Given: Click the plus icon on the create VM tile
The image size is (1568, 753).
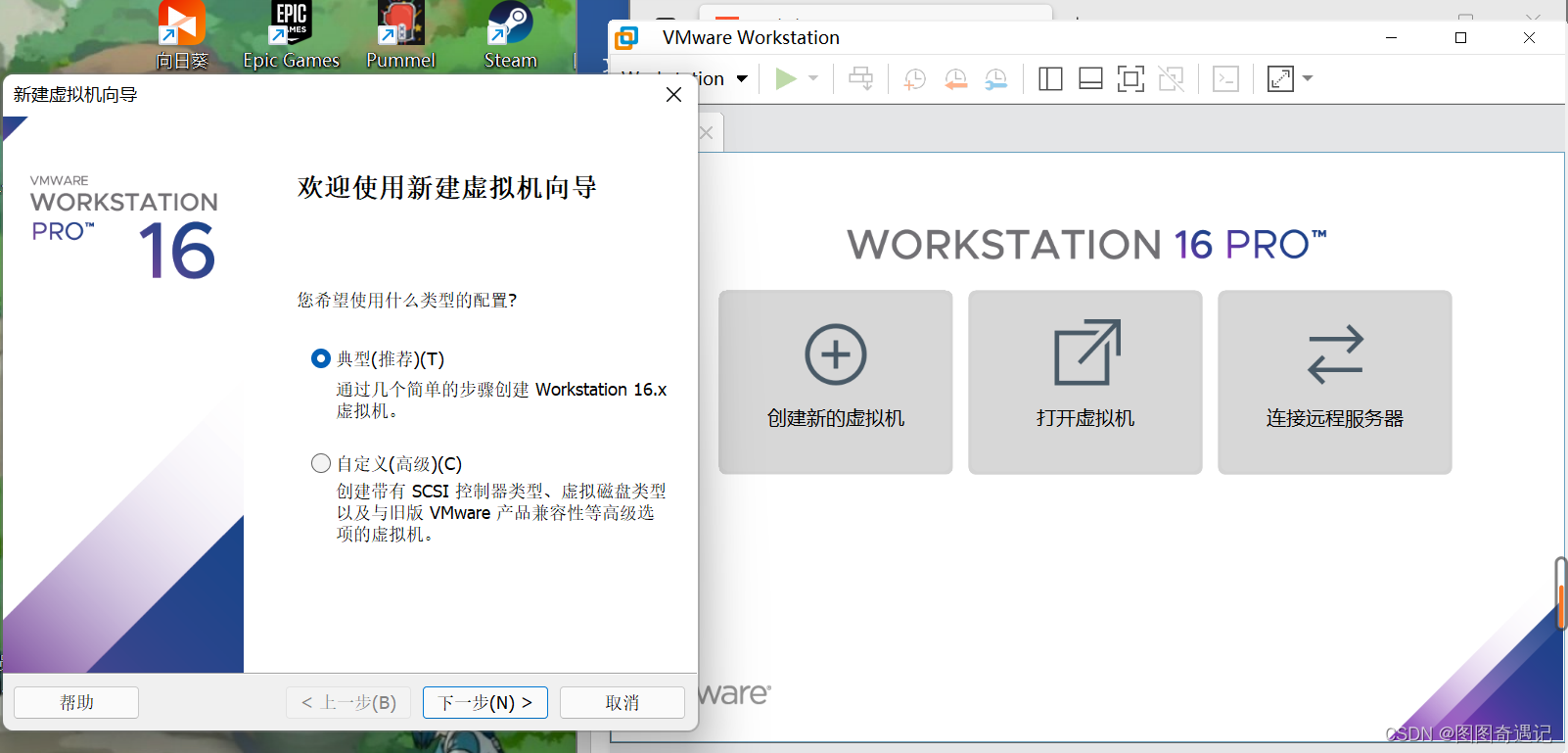Looking at the screenshot, I should pos(836,354).
